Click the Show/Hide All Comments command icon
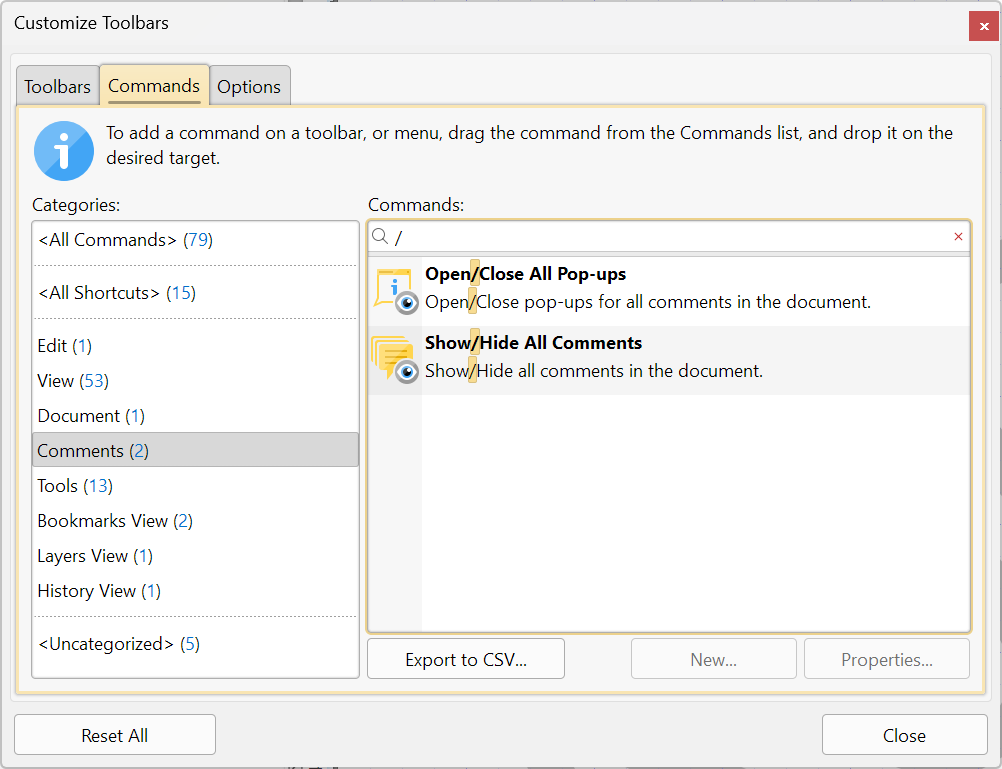 pyautogui.click(x=394, y=356)
